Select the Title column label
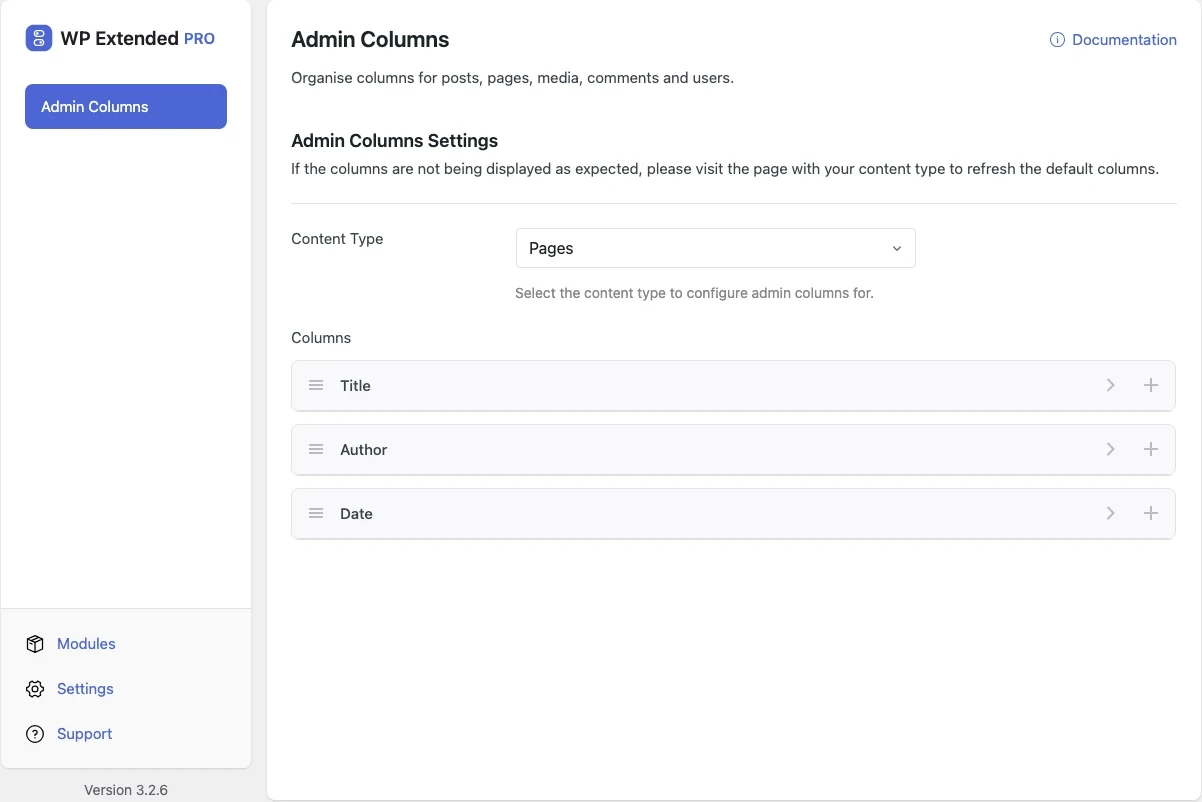Screen dimensions: 1202x802 (355, 386)
